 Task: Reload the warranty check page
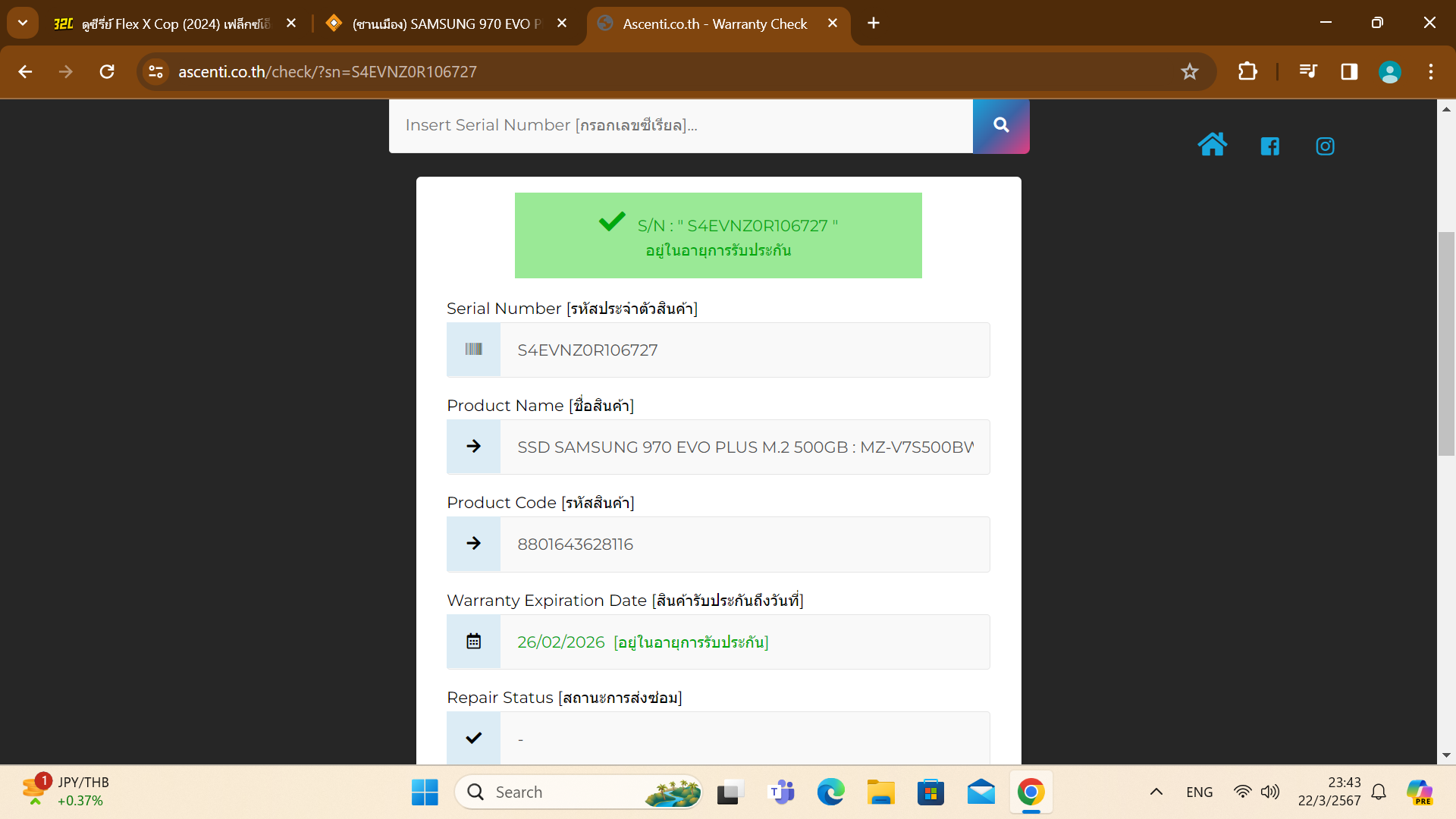pos(107,71)
